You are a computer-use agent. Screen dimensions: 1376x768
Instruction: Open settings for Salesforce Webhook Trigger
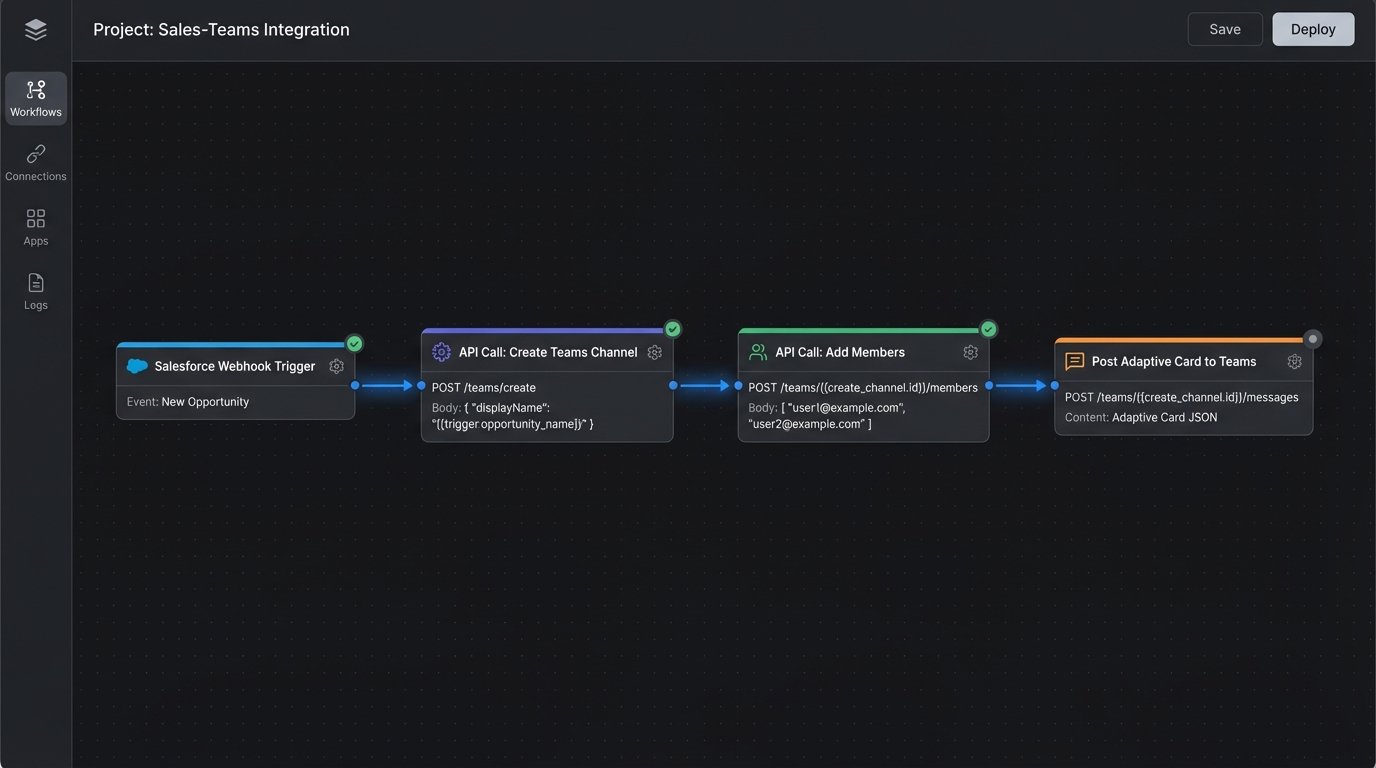pos(337,366)
